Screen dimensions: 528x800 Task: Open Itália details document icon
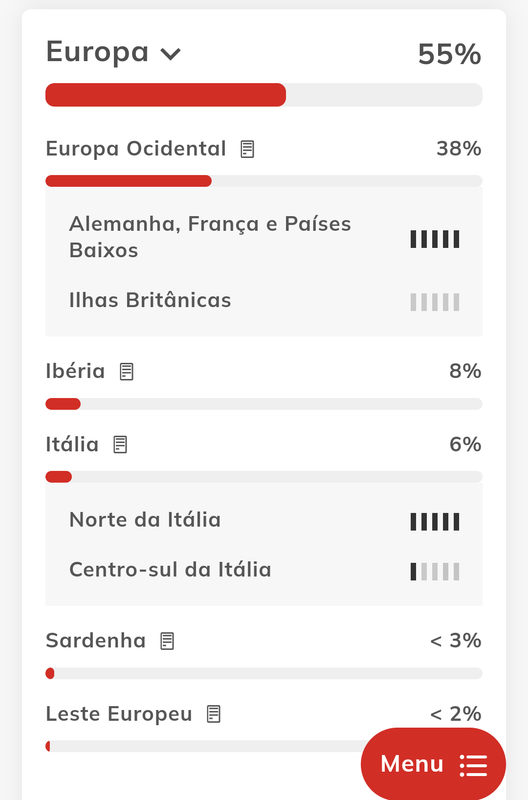(120, 444)
